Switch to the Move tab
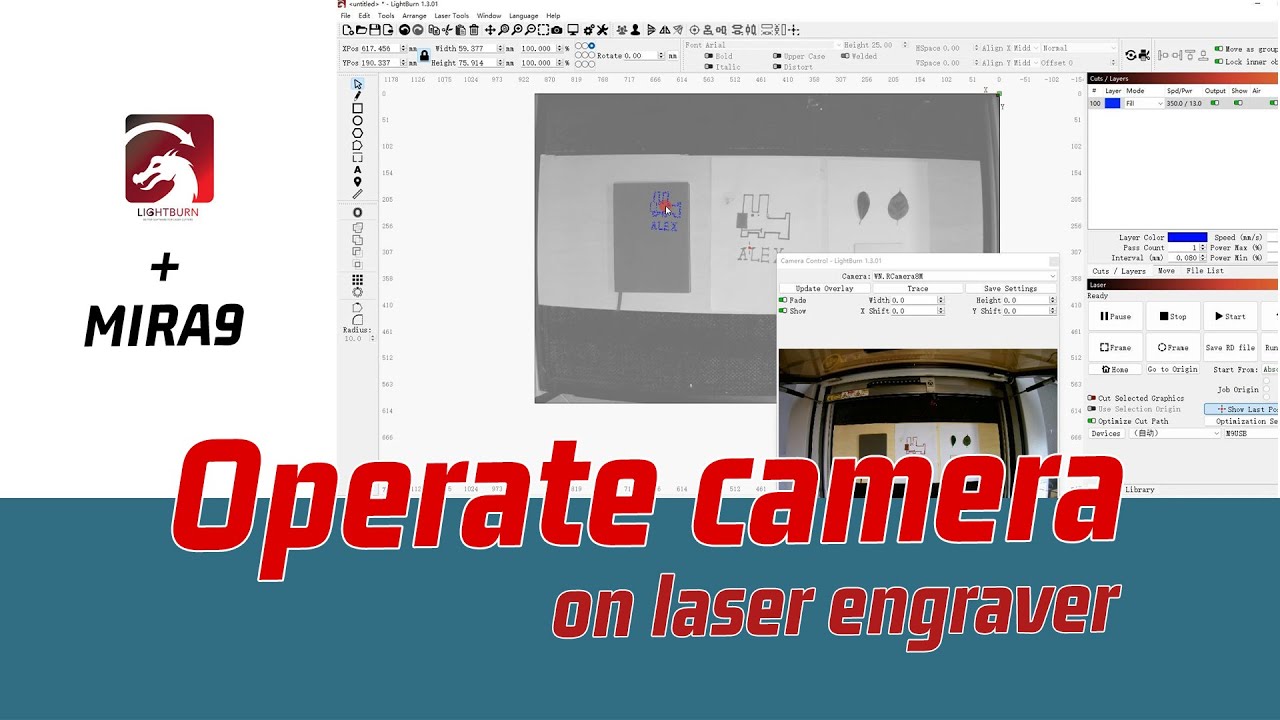The image size is (1280, 720). pos(1166,271)
